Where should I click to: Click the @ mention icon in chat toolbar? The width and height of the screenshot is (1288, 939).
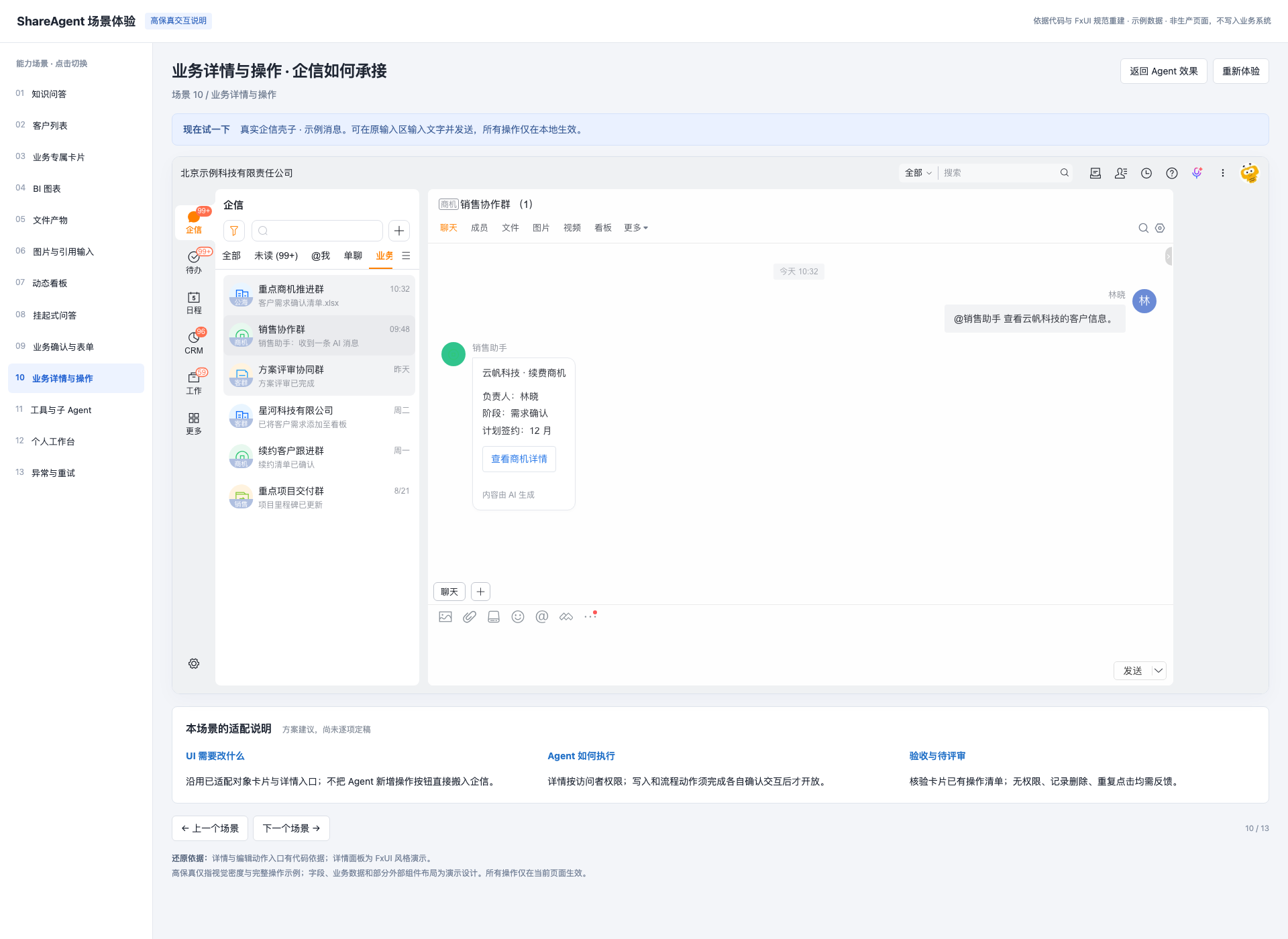(x=542, y=616)
